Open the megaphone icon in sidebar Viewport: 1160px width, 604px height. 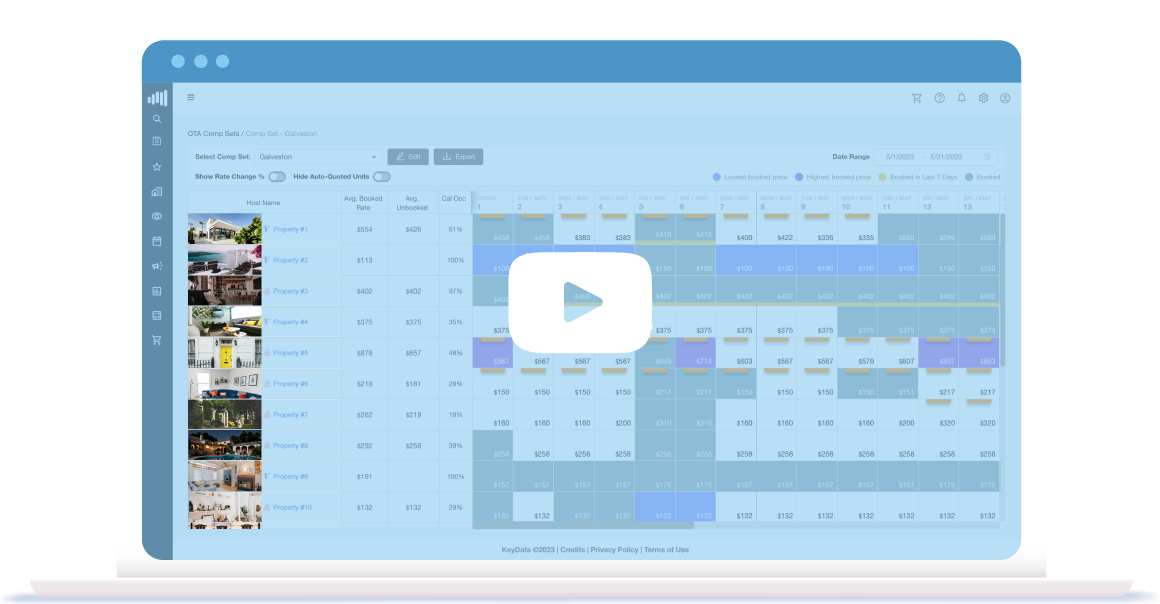pos(157,266)
